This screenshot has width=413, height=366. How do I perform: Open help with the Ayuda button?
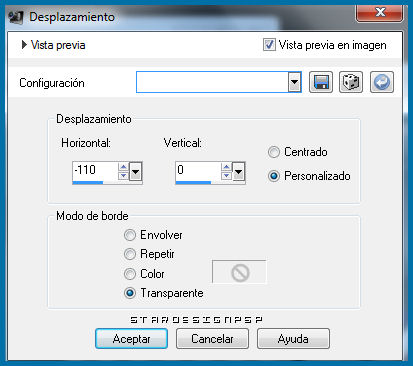[x=293, y=339]
